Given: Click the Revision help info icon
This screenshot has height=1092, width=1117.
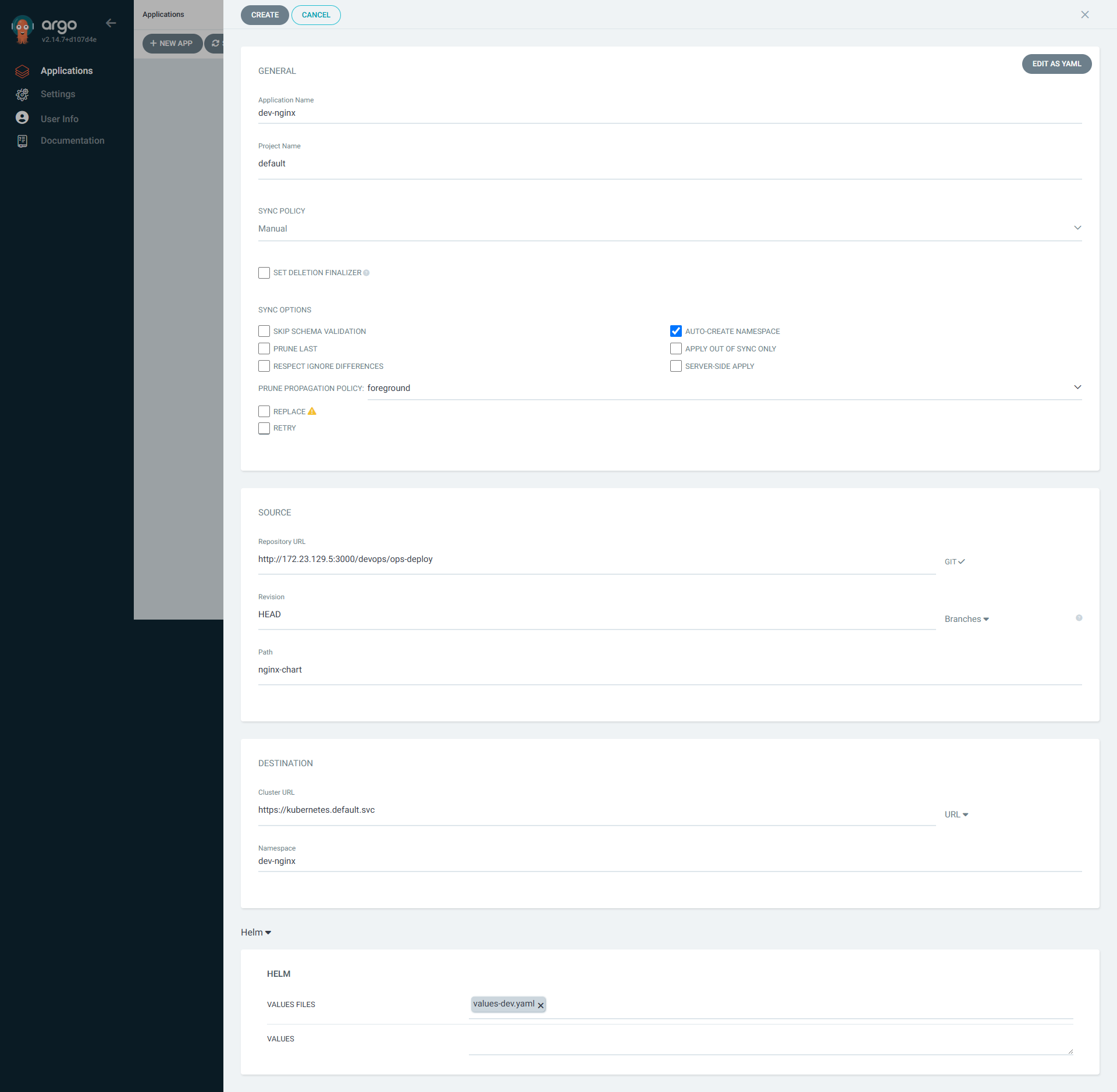Looking at the screenshot, I should (x=1079, y=618).
